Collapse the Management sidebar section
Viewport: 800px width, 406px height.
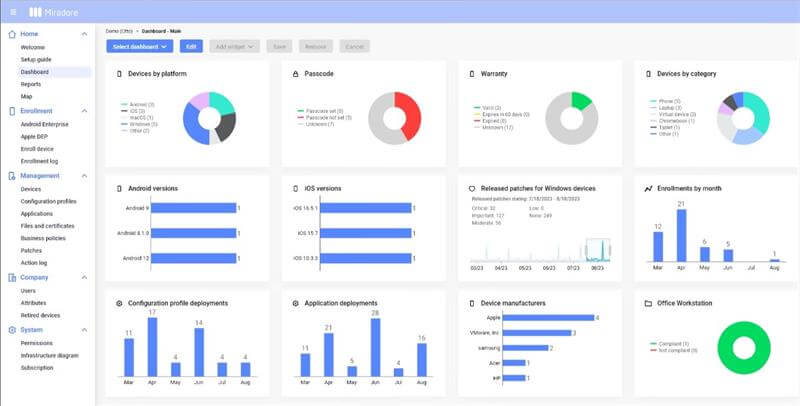coord(84,176)
